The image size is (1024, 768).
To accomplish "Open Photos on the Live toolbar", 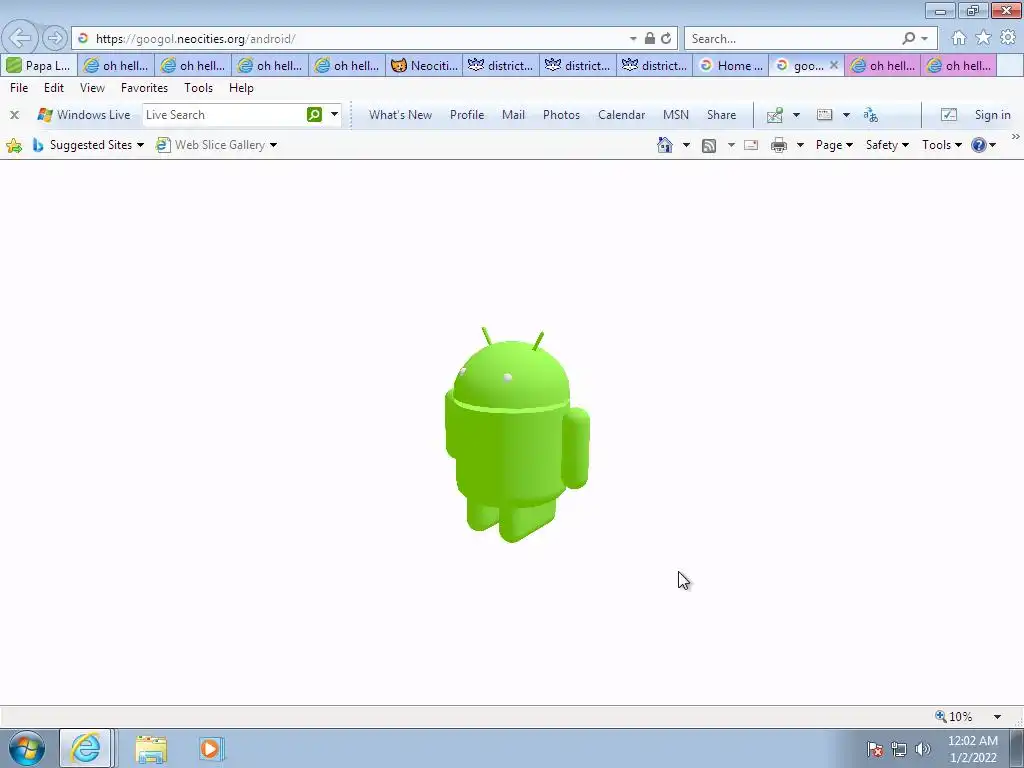I will 561,115.
